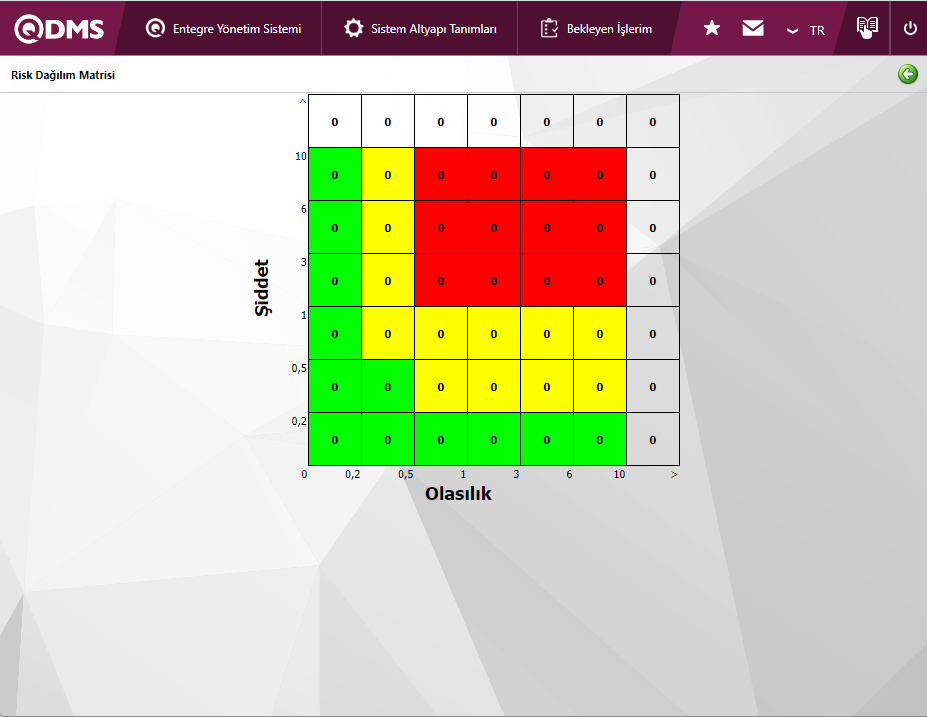
Task: Click the gear icon for Sistem Altyapı
Action: coord(354,28)
